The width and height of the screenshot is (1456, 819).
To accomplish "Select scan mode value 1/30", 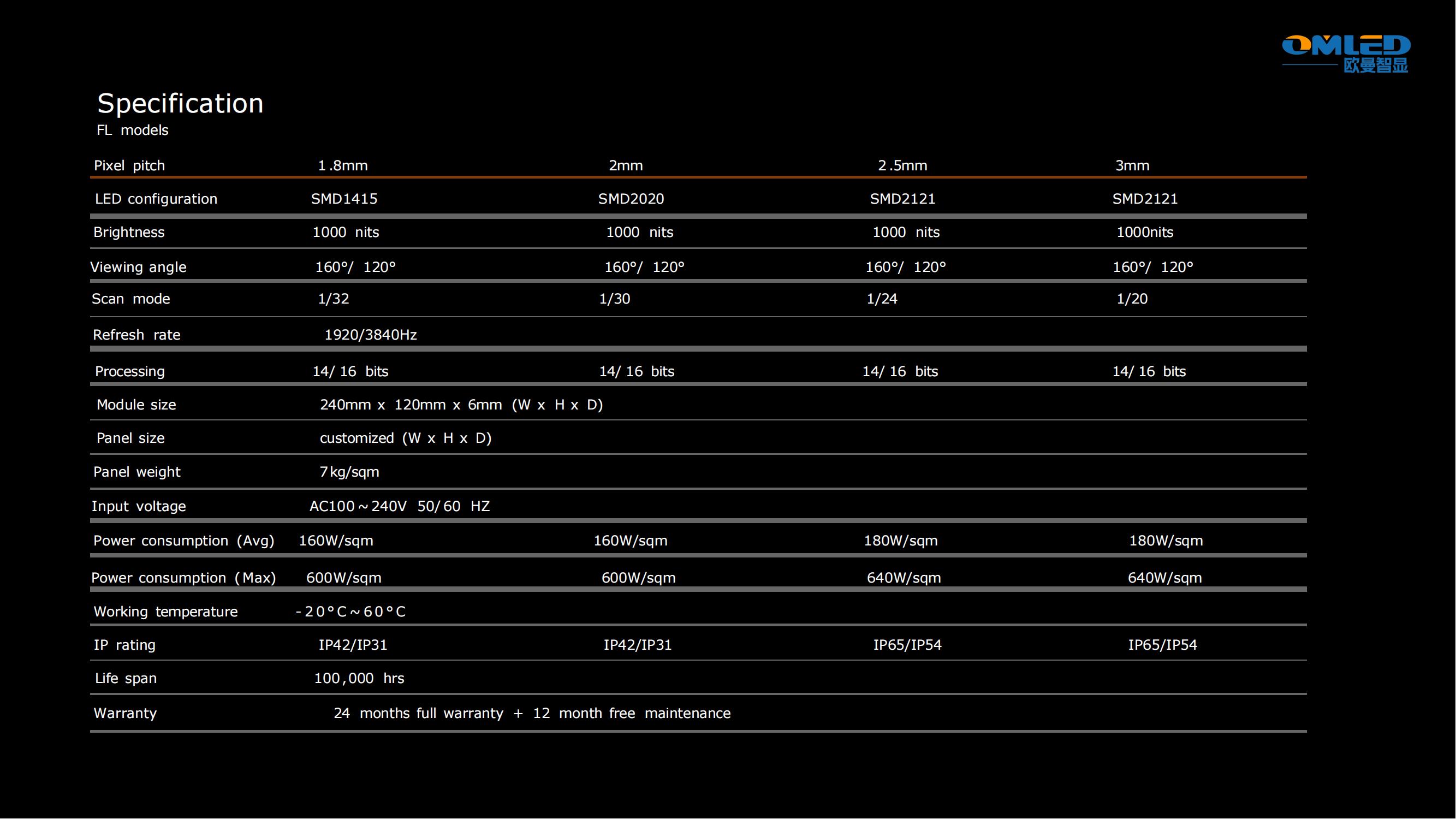I will click(614, 299).
